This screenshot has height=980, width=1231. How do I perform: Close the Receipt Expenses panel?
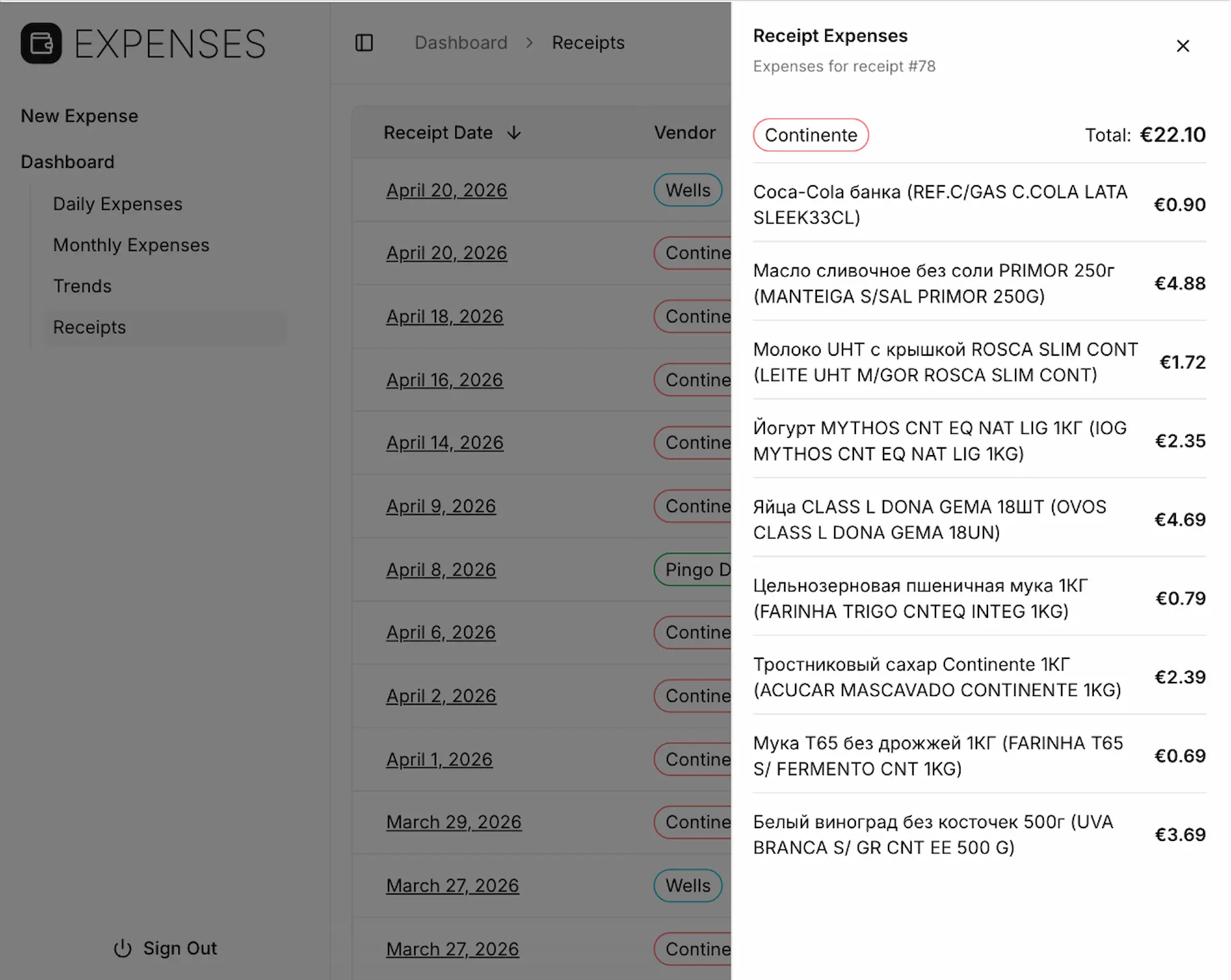(x=1183, y=46)
